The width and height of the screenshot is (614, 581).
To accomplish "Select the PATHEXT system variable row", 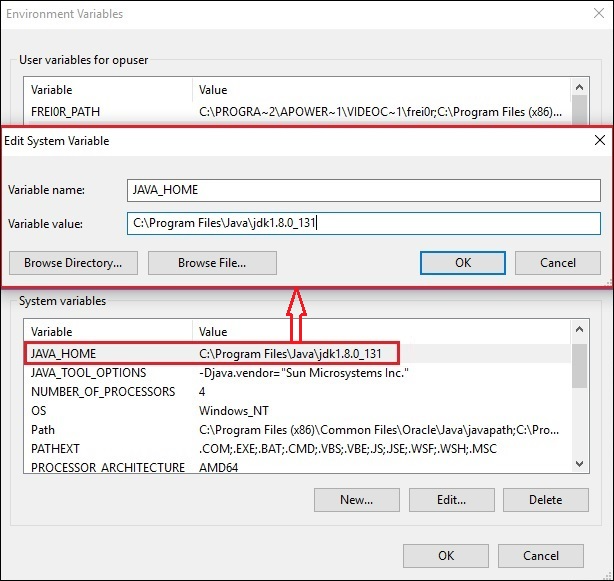I will point(297,449).
